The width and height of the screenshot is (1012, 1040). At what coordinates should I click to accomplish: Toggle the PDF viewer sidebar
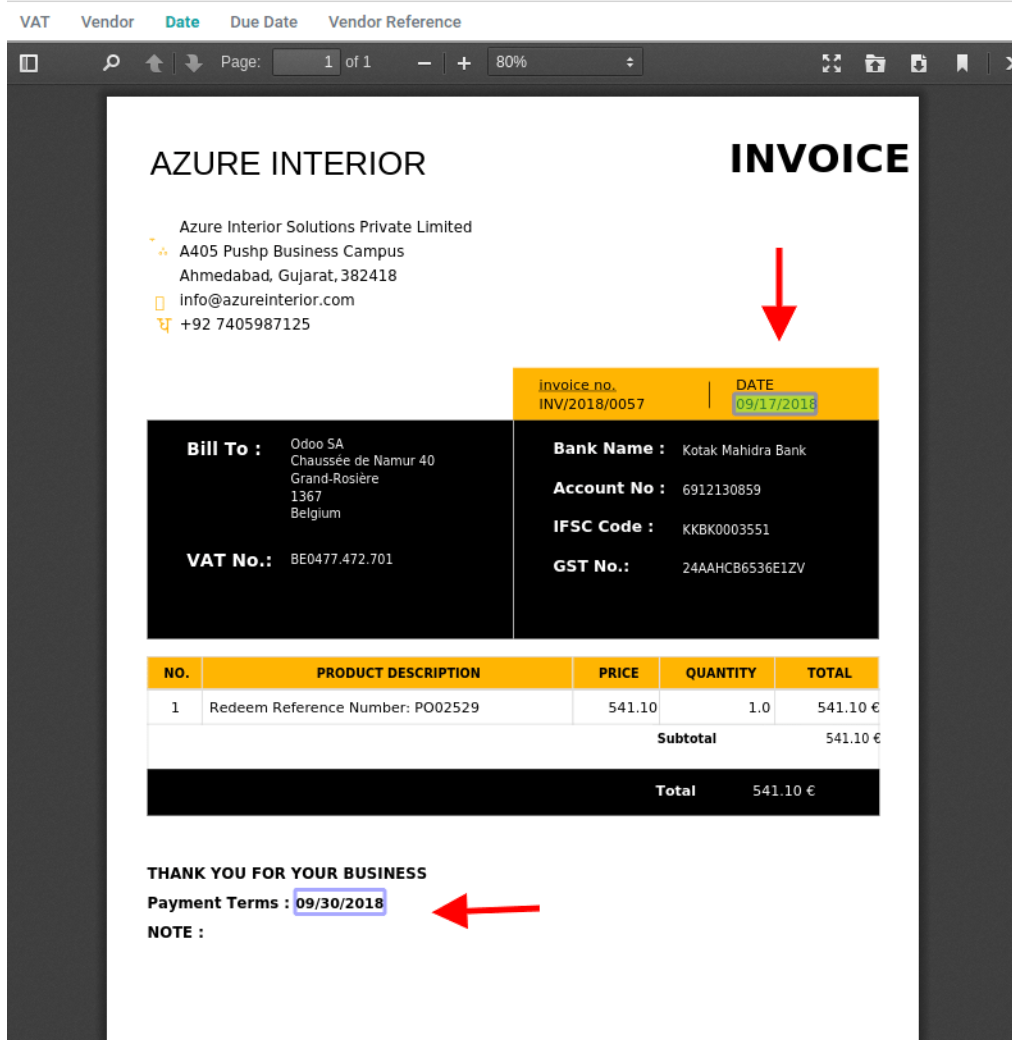pos(29,63)
